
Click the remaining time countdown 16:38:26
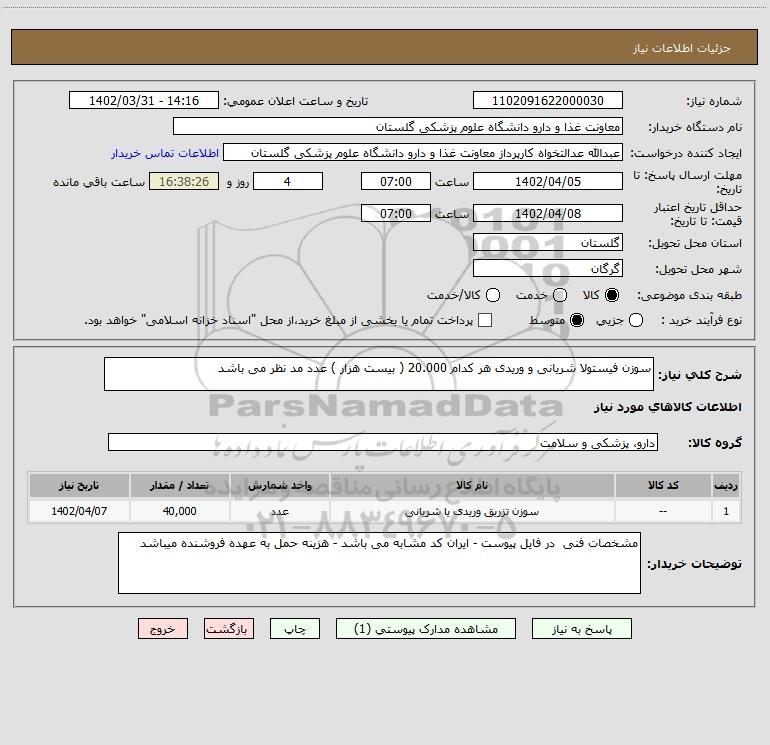coord(184,181)
